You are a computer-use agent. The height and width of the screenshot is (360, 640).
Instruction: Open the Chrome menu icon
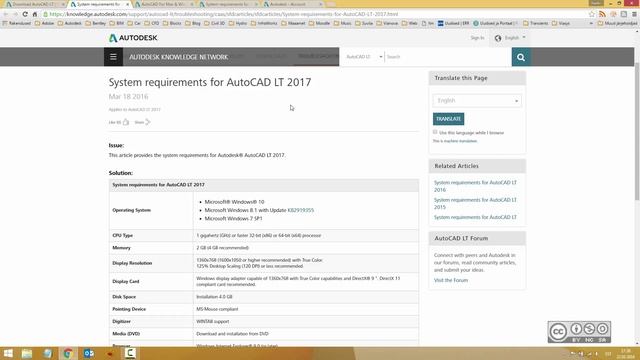click(x=634, y=14)
